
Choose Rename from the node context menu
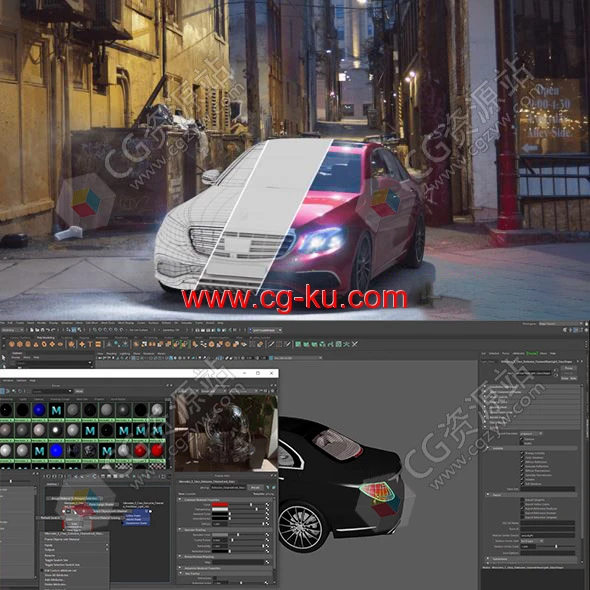50,555
